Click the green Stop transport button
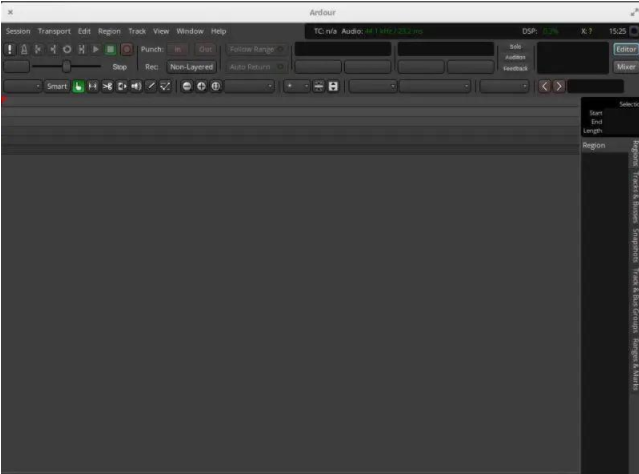The height and width of the screenshot is (474, 639). click(110, 49)
